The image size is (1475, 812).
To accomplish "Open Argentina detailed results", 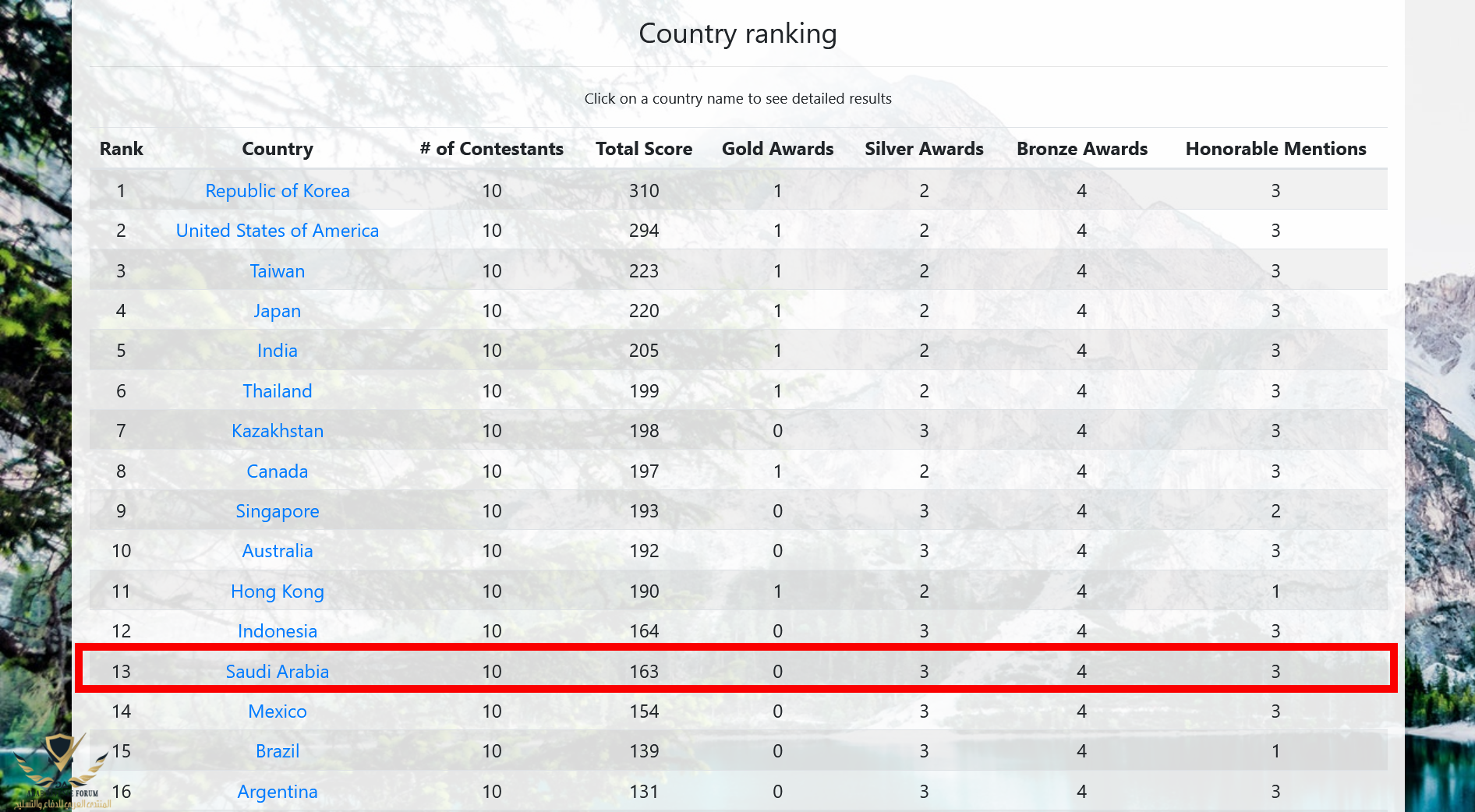I will 277,792.
